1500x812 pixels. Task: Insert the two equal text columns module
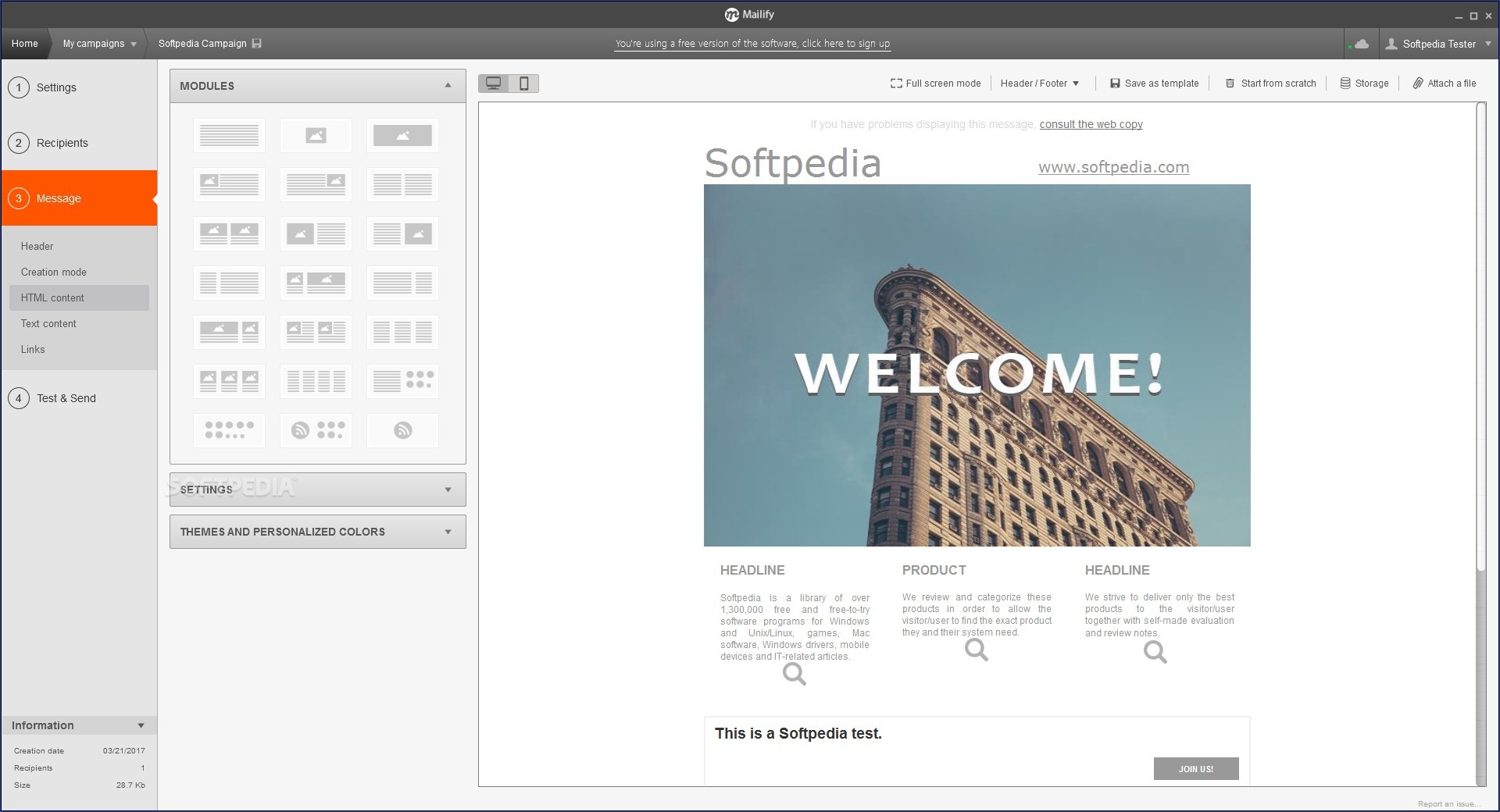click(x=402, y=185)
